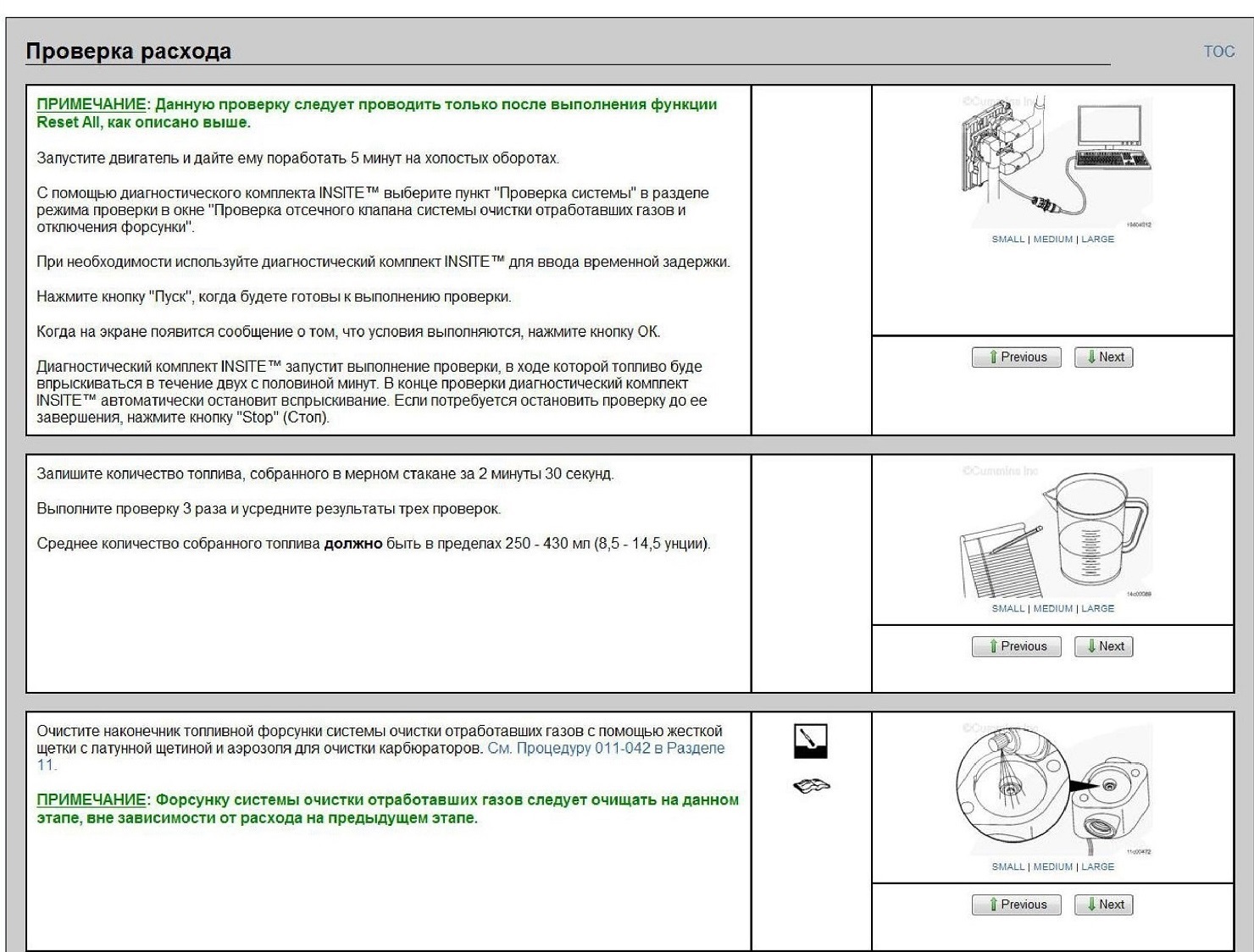The width and height of the screenshot is (1254, 952).
Task: Click bold word 'должно' in fuel range sentence
Action: [x=353, y=544]
